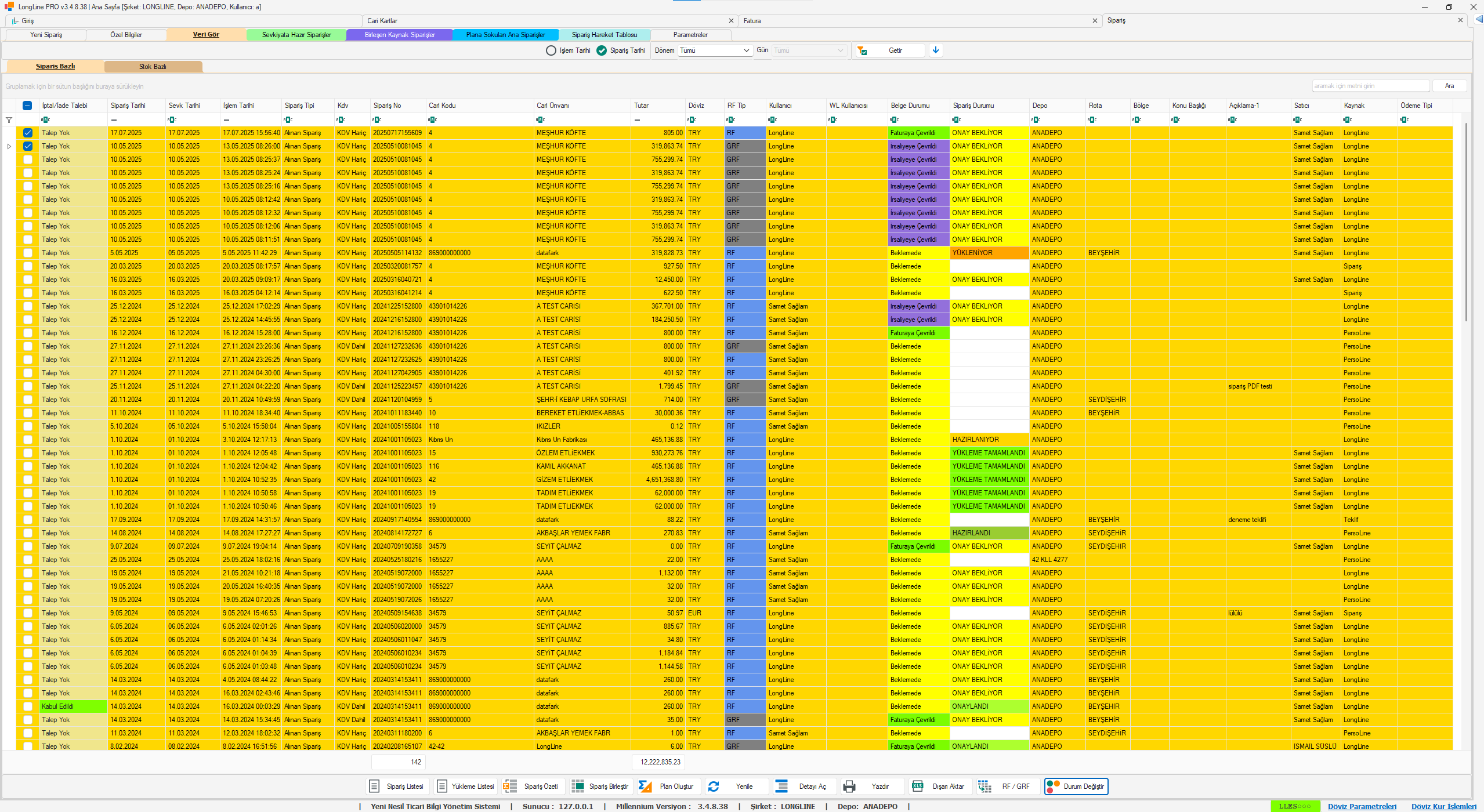Click the Getir filter funnel icon
The height and width of the screenshot is (812, 1484).
pyautogui.click(x=862, y=50)
